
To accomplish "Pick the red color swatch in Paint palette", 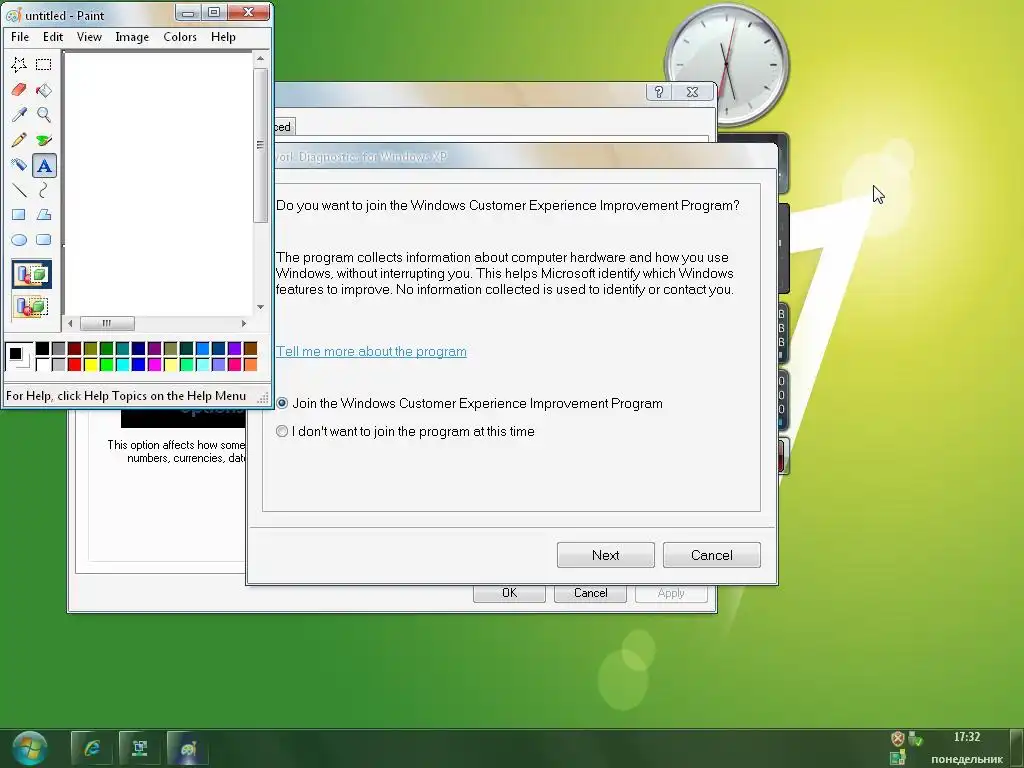I will pos(74,364).
